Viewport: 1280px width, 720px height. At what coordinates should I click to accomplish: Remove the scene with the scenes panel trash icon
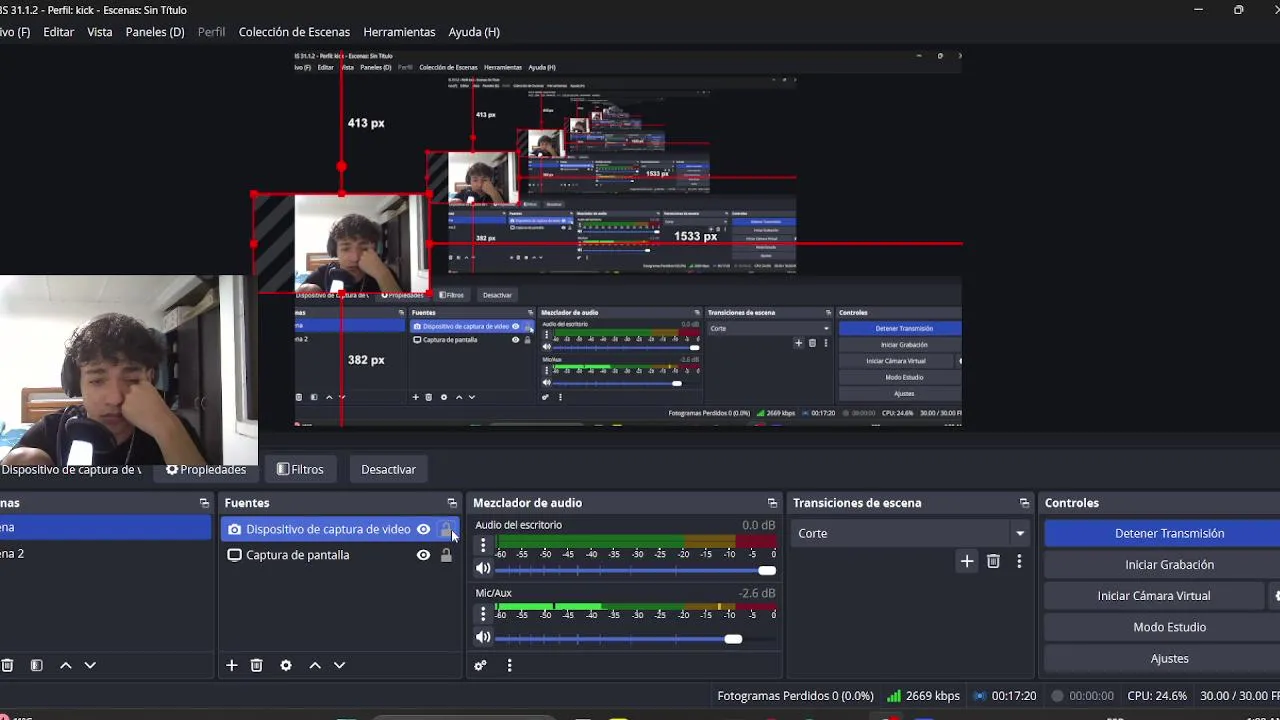tap(7, 665)
